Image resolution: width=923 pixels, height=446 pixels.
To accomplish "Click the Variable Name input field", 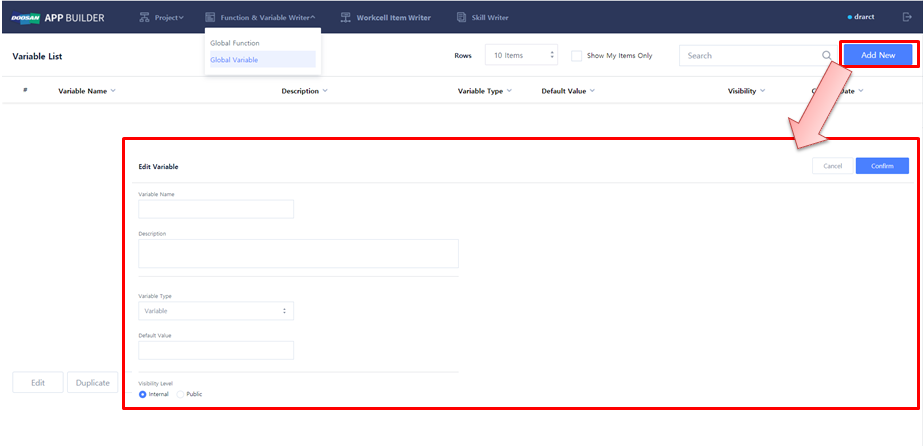I will point(215,209).
